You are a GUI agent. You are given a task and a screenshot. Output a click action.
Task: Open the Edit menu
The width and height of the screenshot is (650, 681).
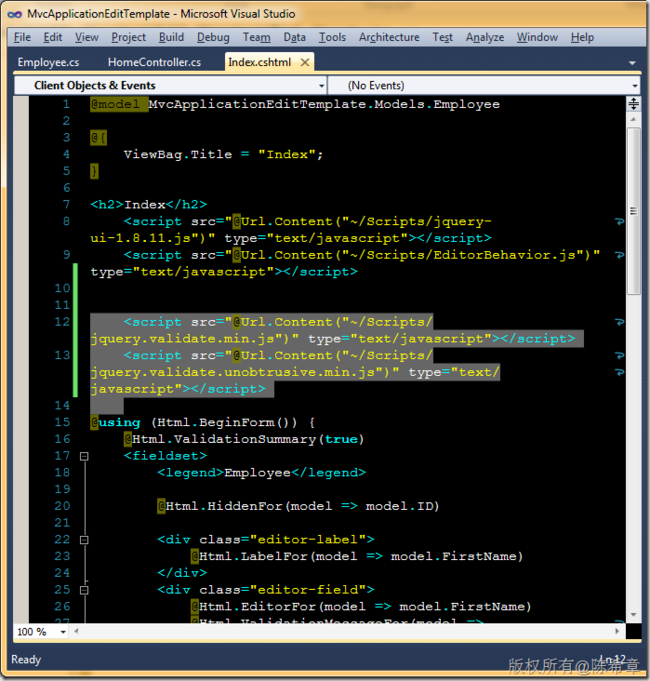[x=53, y=37]
